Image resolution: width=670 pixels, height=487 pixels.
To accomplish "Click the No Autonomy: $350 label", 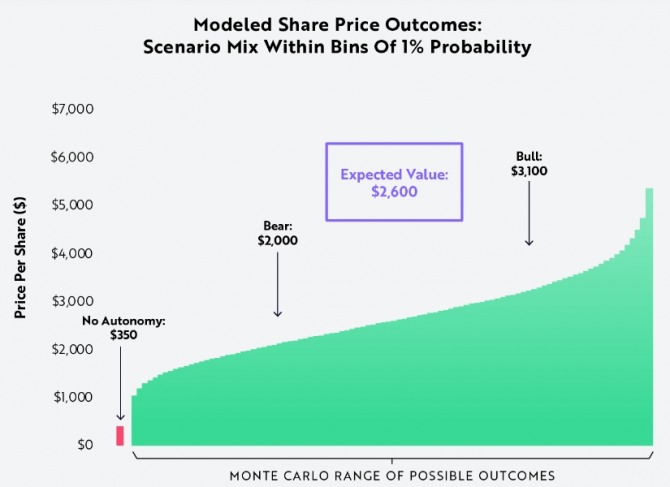I will tap(125, 328).
